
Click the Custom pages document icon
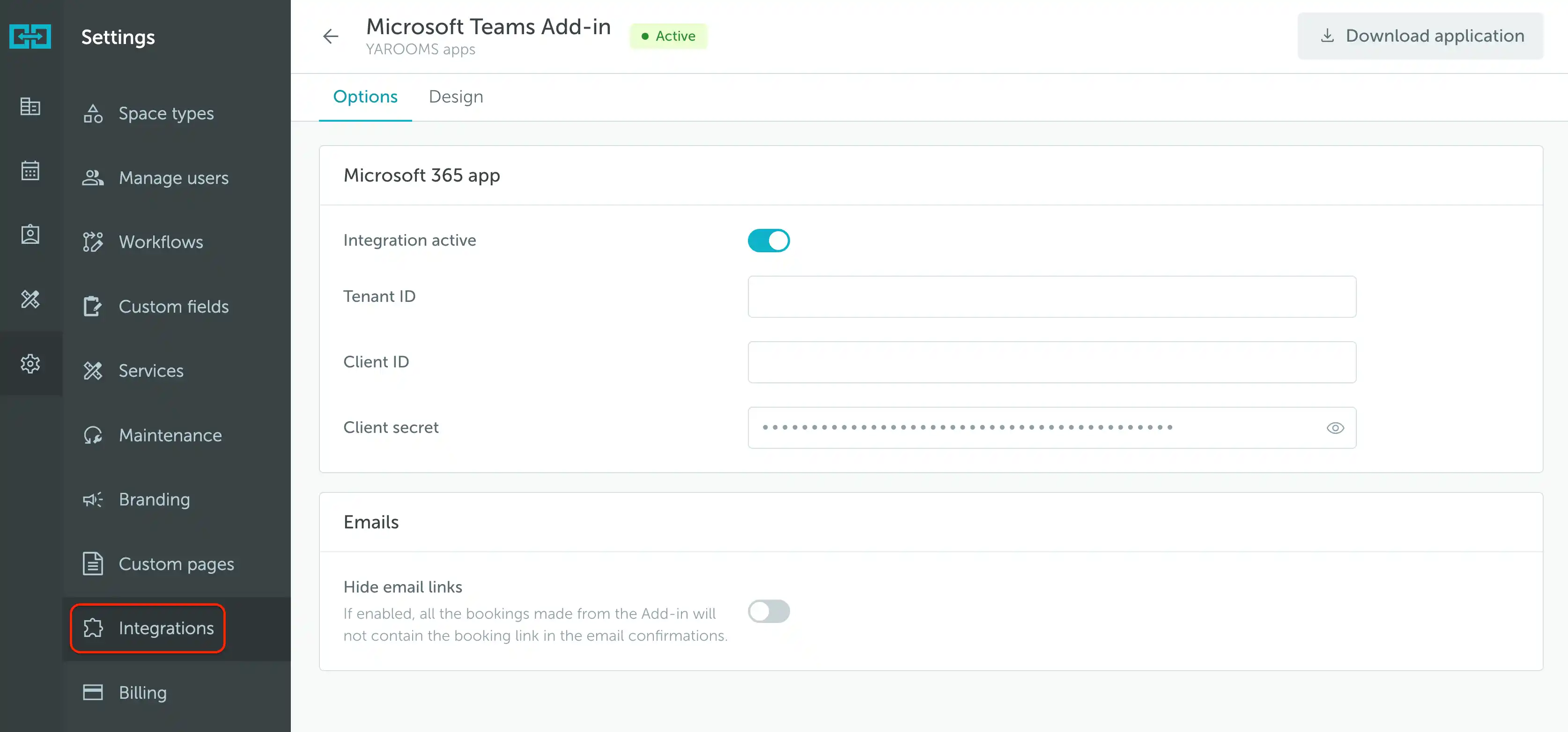[93, 564]
